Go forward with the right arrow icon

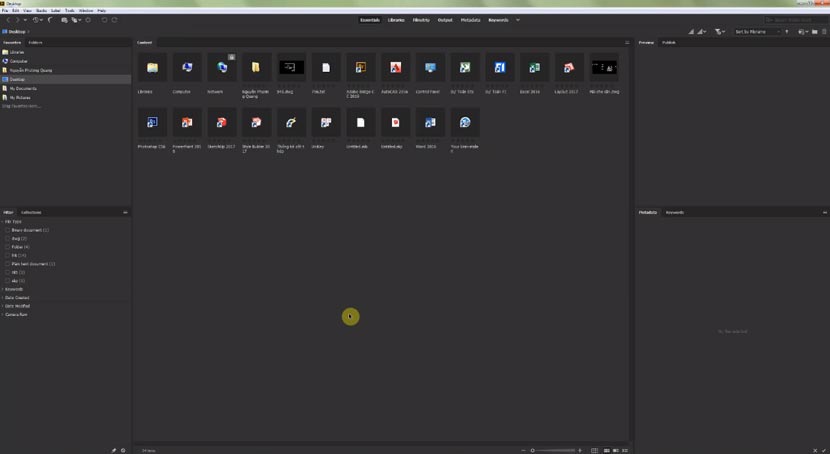(x=17, y=20)
